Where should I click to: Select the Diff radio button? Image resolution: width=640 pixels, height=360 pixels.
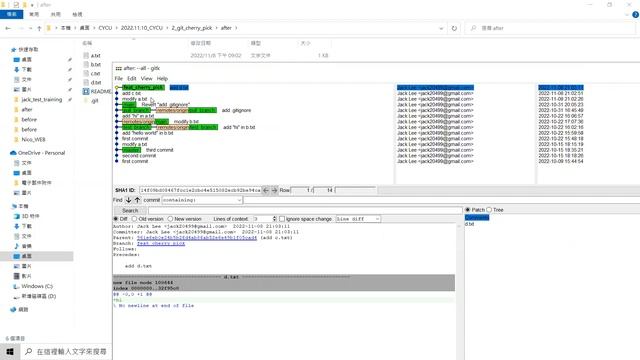pos(116,219)
